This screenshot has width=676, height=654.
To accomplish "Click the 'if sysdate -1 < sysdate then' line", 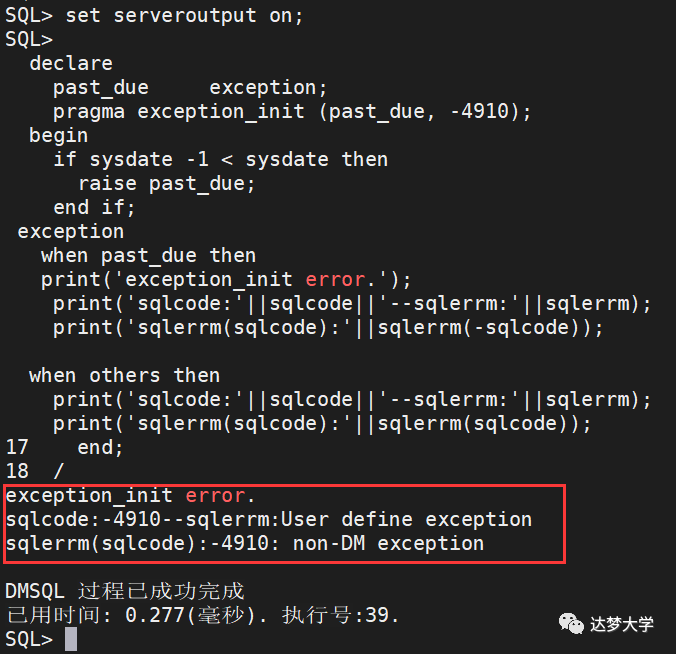I will 220,159.
